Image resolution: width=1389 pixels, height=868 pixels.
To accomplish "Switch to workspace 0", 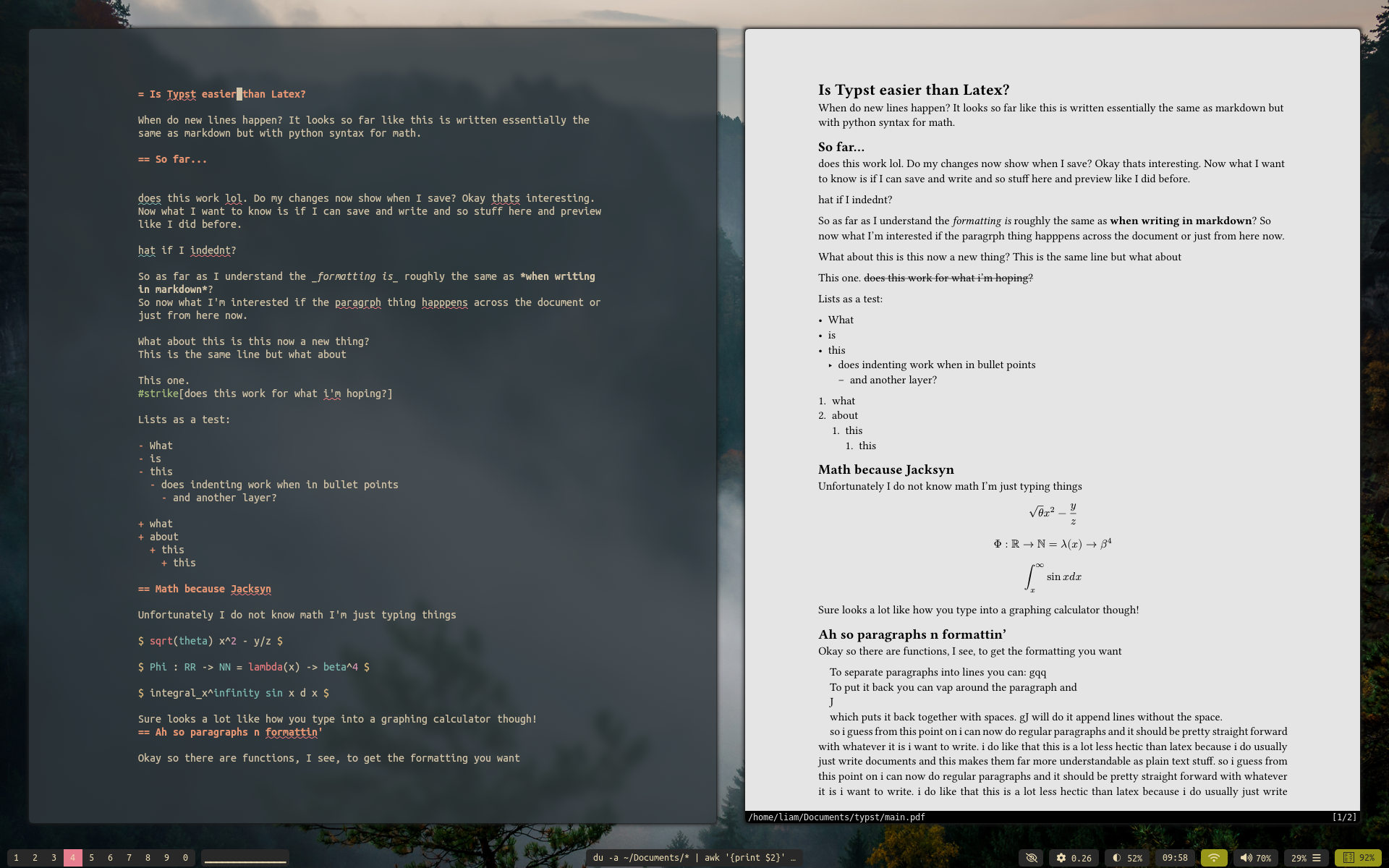I will (x=185, y=858).
